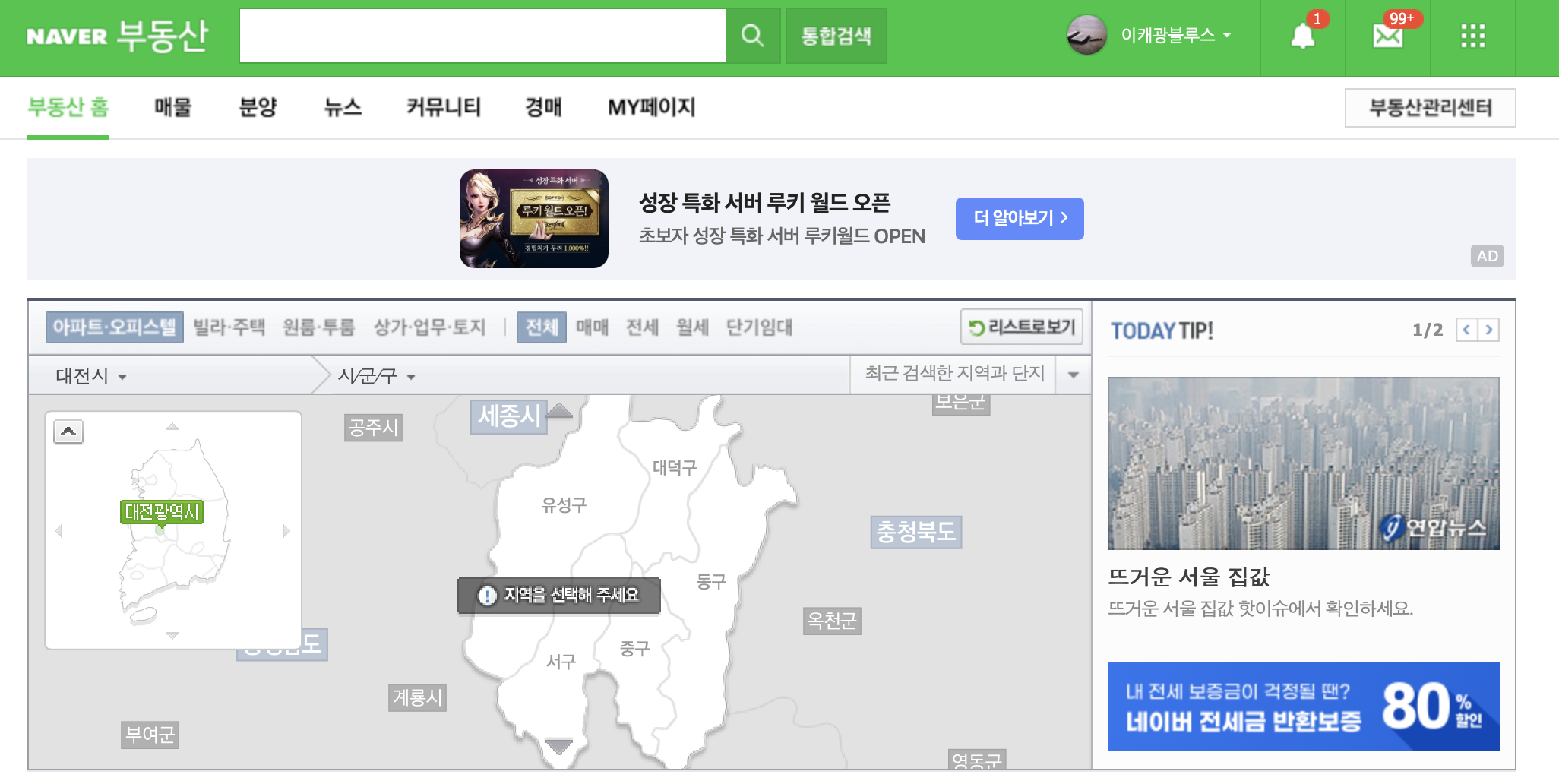Open 최근 검색한 지역과 단지 list

(x=954, y=373)
